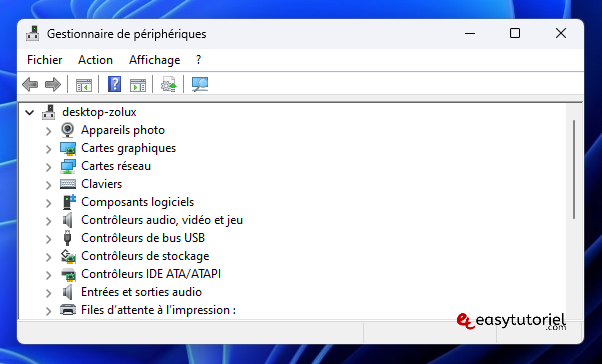Open the Fichier menu

45,60
